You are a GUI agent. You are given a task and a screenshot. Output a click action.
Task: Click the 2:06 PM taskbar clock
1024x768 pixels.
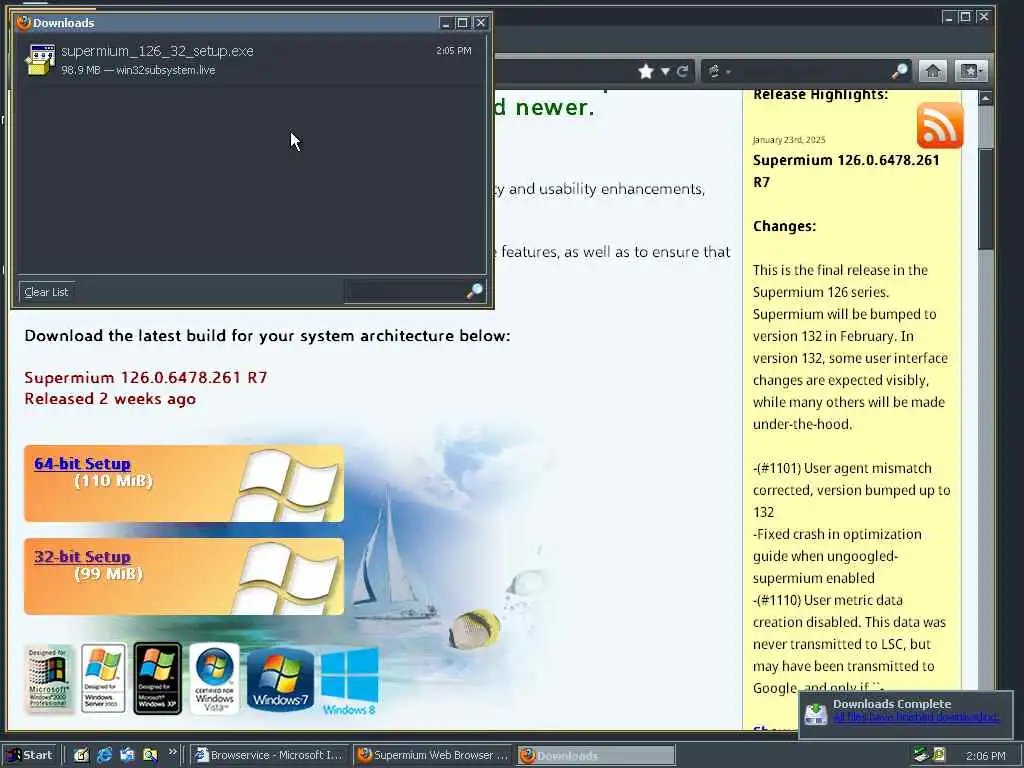coord(985,756)
